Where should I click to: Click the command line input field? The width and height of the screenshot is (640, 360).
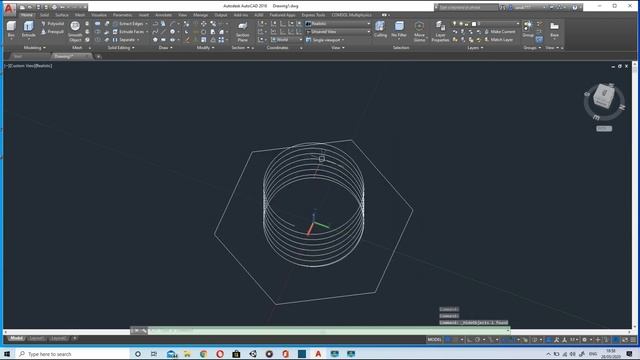[328, 331]
